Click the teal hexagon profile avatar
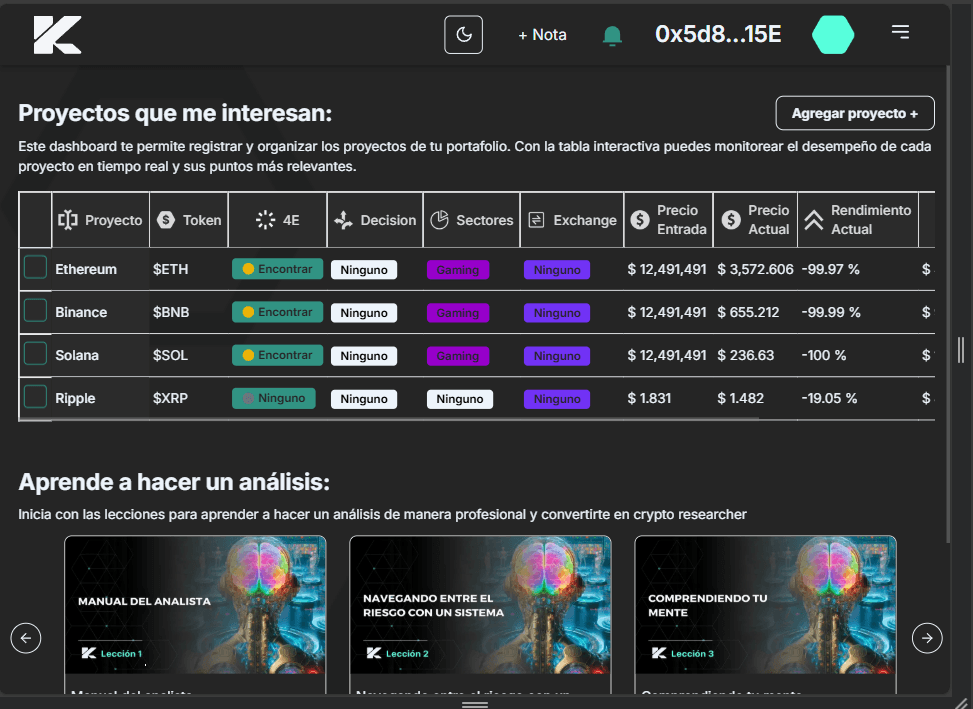 coord(832,35)
